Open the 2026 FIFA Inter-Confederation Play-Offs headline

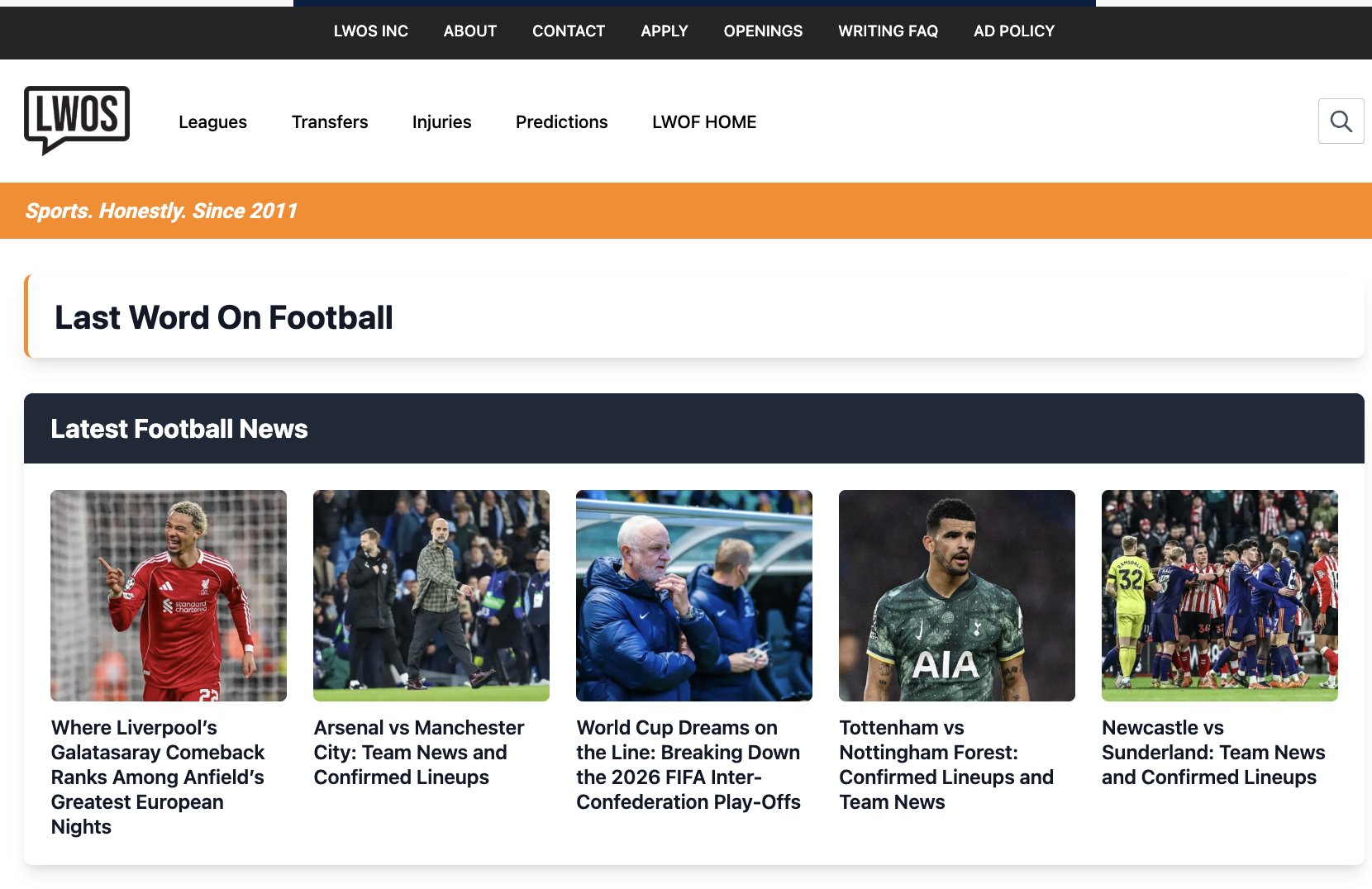point(688,765)
